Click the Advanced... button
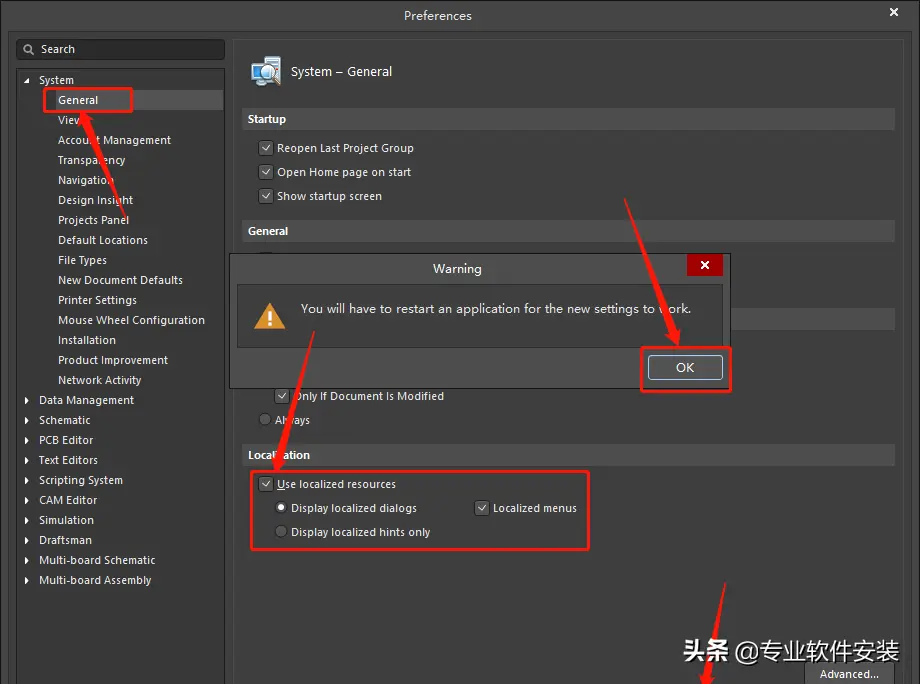 click(849, 674)
